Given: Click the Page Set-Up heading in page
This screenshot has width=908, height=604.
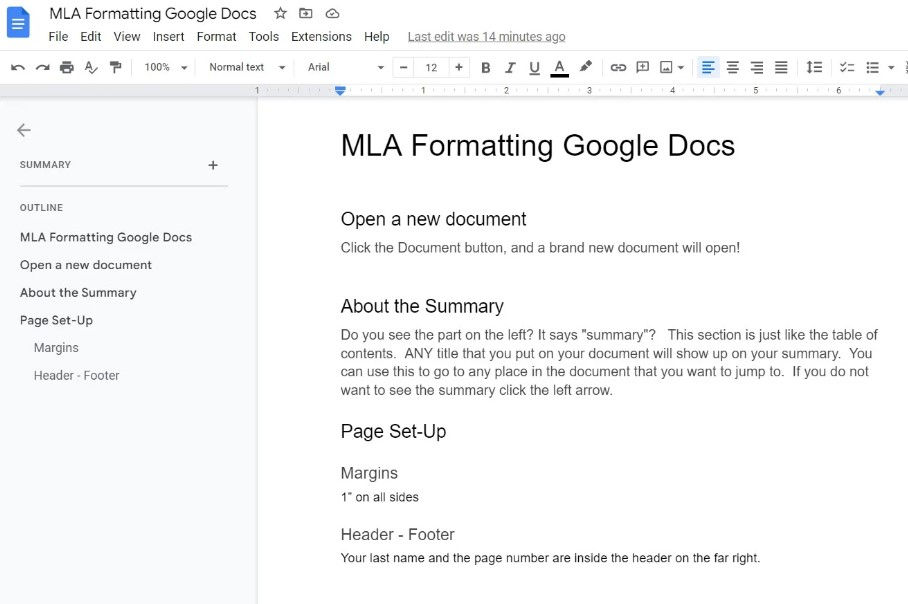Looking at the screenshot, I should coord(393,431).
